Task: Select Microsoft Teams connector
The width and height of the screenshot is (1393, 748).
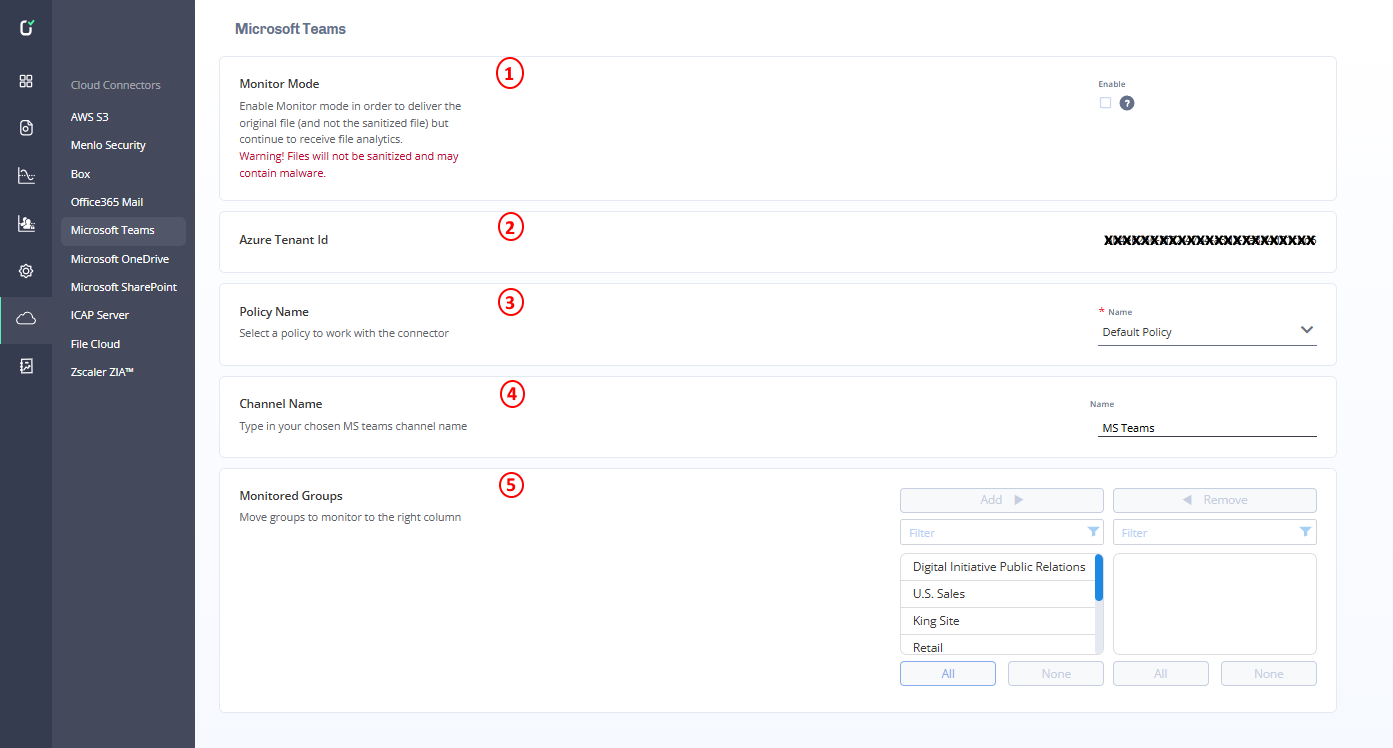Action: (123, 231)
